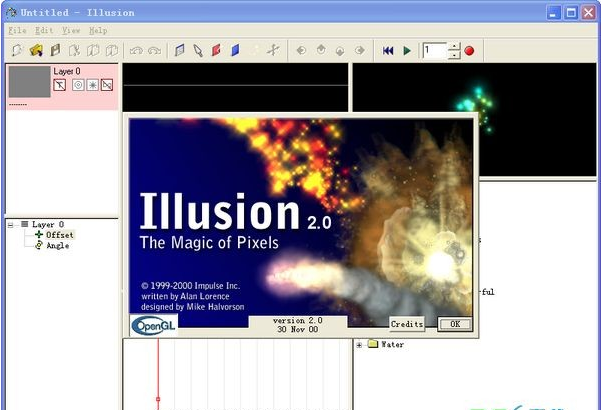Decrease frame number with down spinner
601x410 pixels.
[x=454, y=55]
